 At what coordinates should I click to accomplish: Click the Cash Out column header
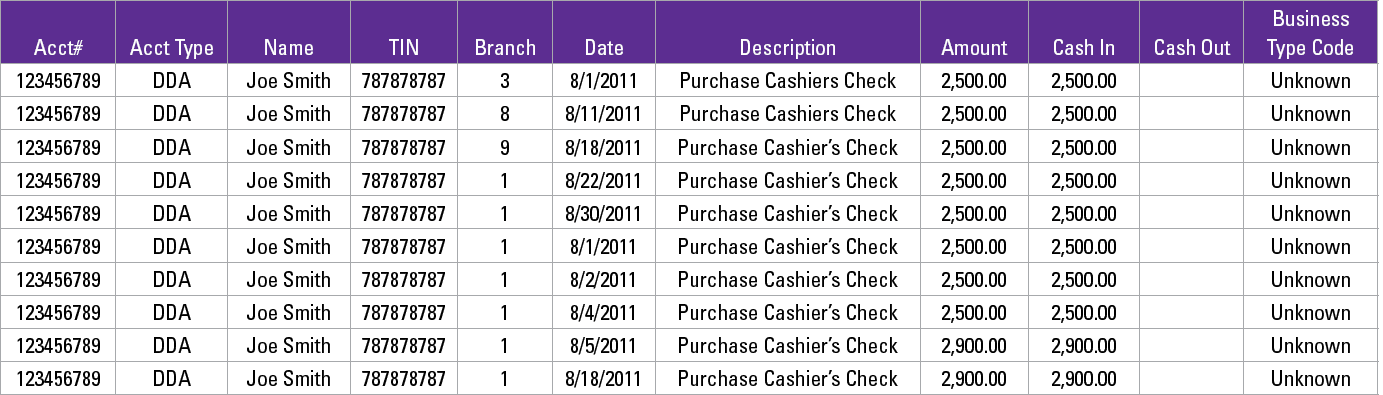pyautogui.click(x=1192, y=47)
